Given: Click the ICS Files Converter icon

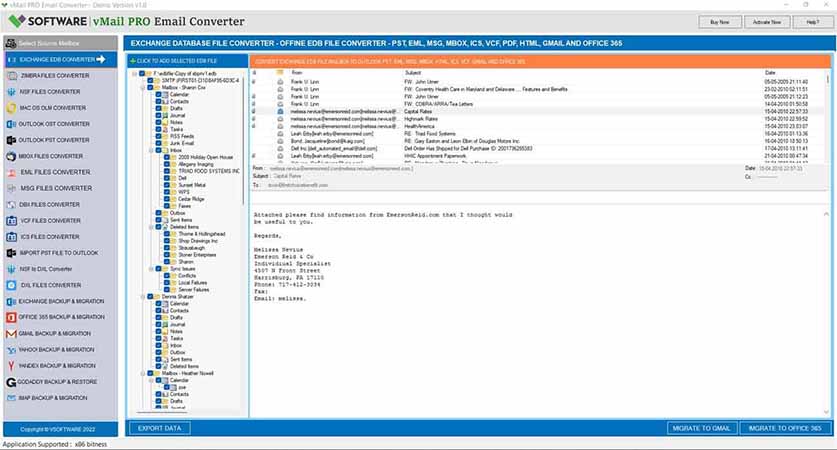Looking at the screenshot, I should click(x=12, y=236).
